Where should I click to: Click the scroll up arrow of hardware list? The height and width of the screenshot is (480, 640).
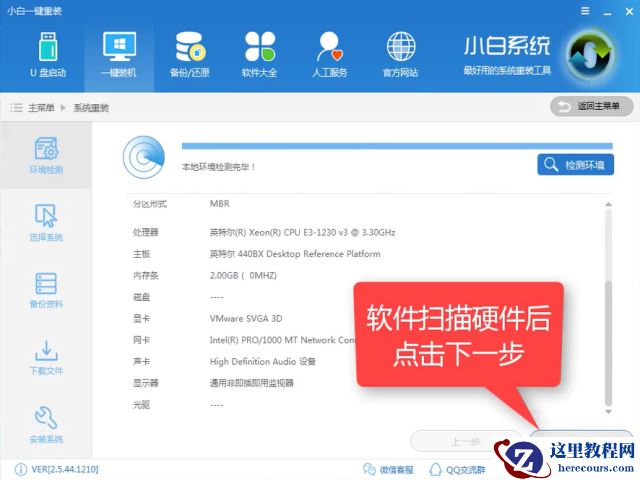coord(608,204)
